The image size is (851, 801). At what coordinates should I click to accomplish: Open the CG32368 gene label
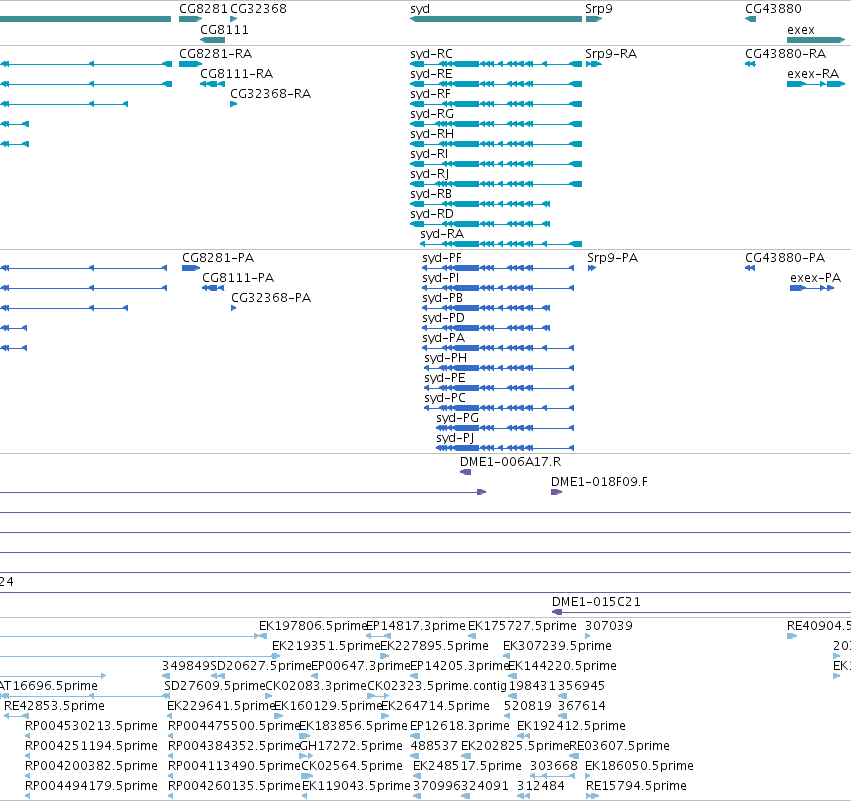coord(258,9)
